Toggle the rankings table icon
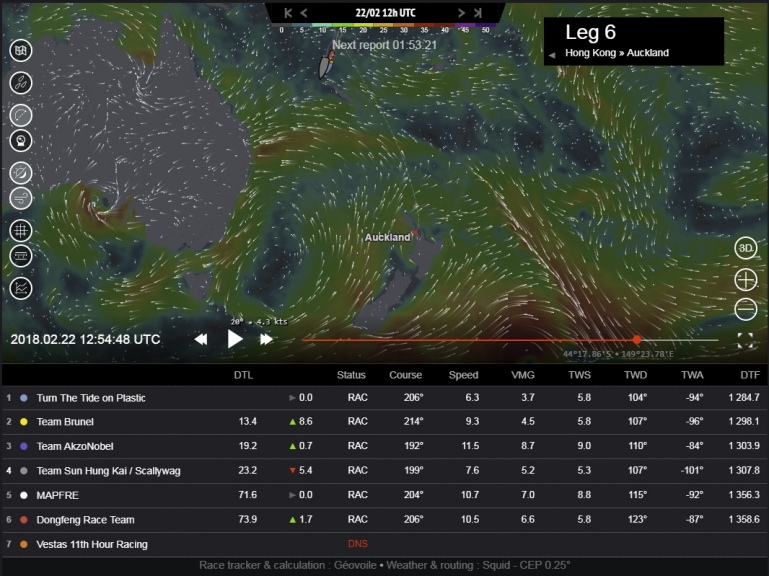This screenshot has height=576, width=769. (21, 256)
